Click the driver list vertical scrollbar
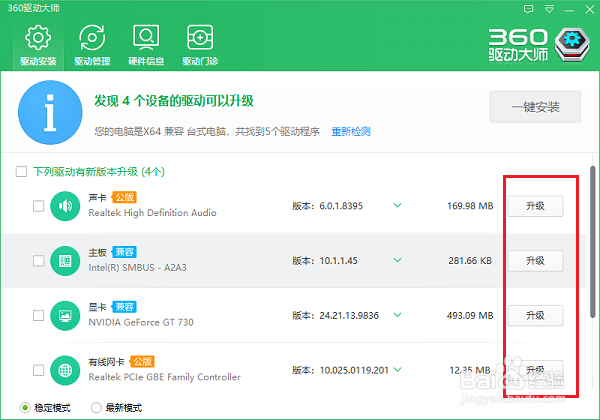The height and width of the screenshot is (420, 600). coord(593,242)
